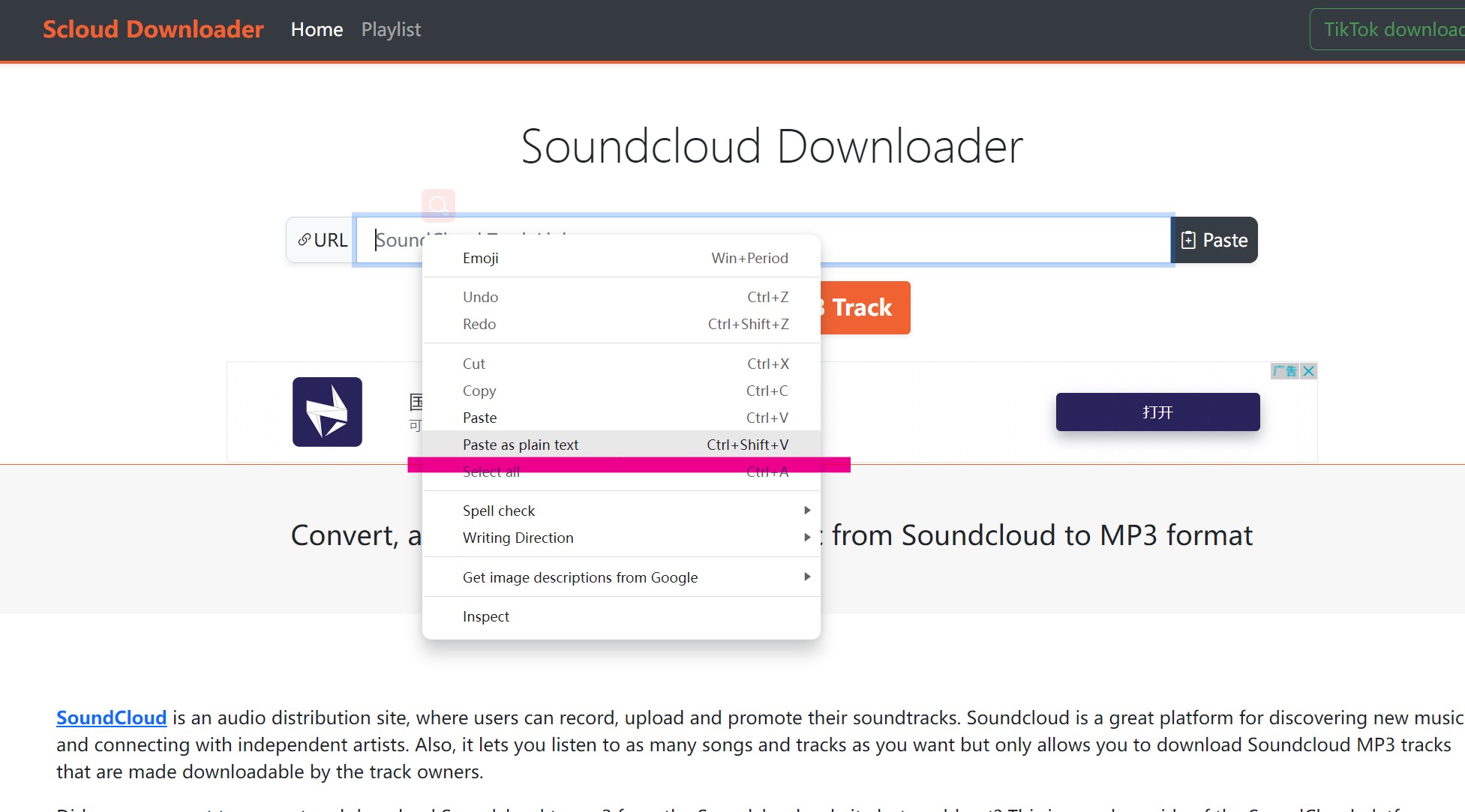Click the Scloud Downloader logo

point(153,29)
